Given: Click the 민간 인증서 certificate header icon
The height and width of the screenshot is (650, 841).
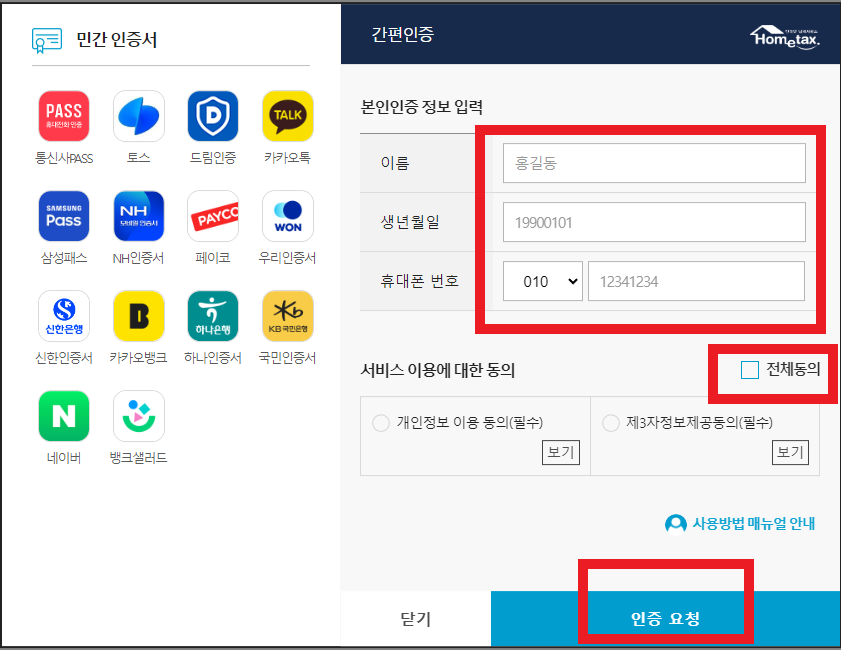Looking at the screenshot, I should click(x=47, y=40).
